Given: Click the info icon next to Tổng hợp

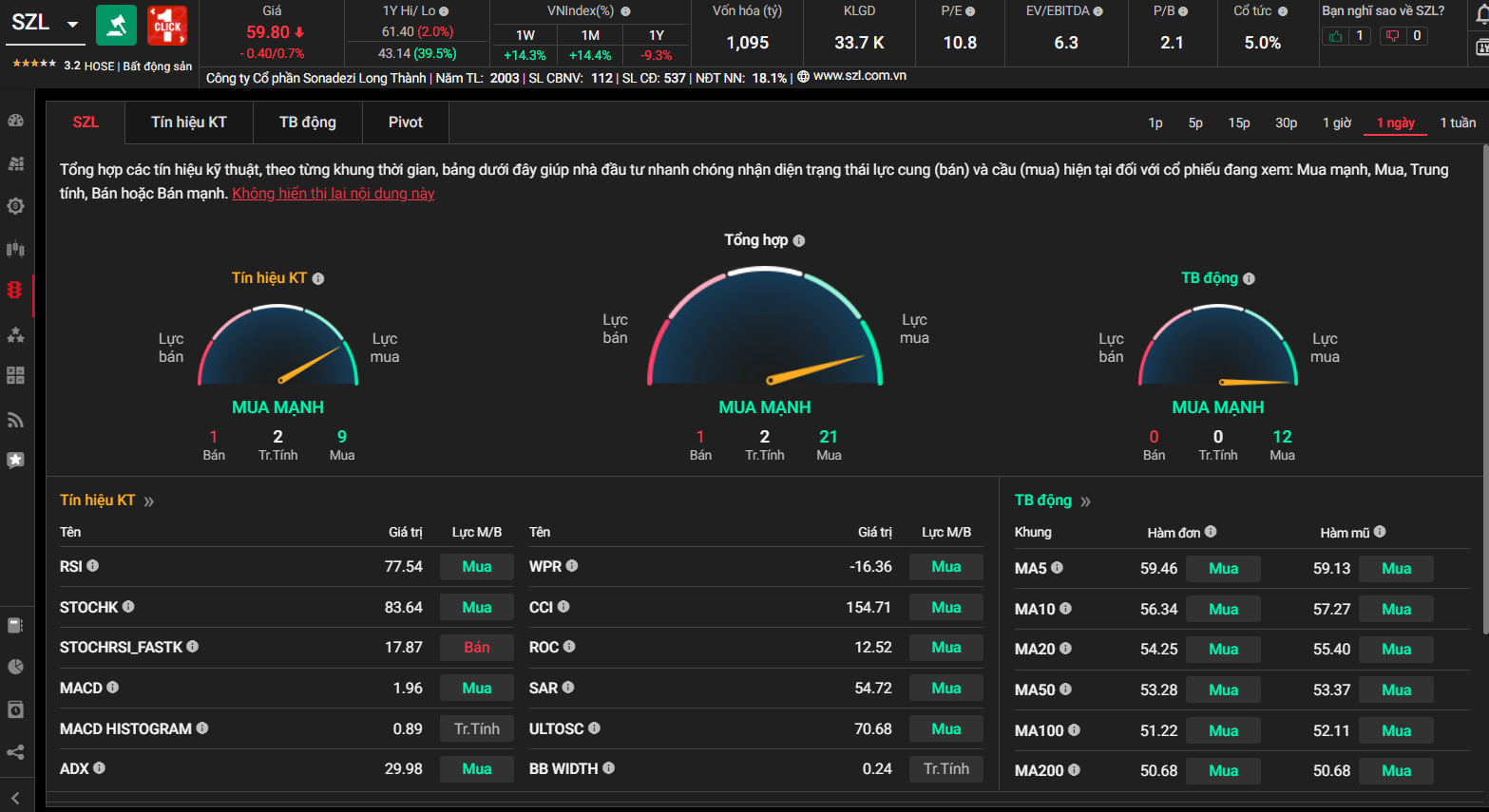Looking at the screenshot, I should point(799,241).
